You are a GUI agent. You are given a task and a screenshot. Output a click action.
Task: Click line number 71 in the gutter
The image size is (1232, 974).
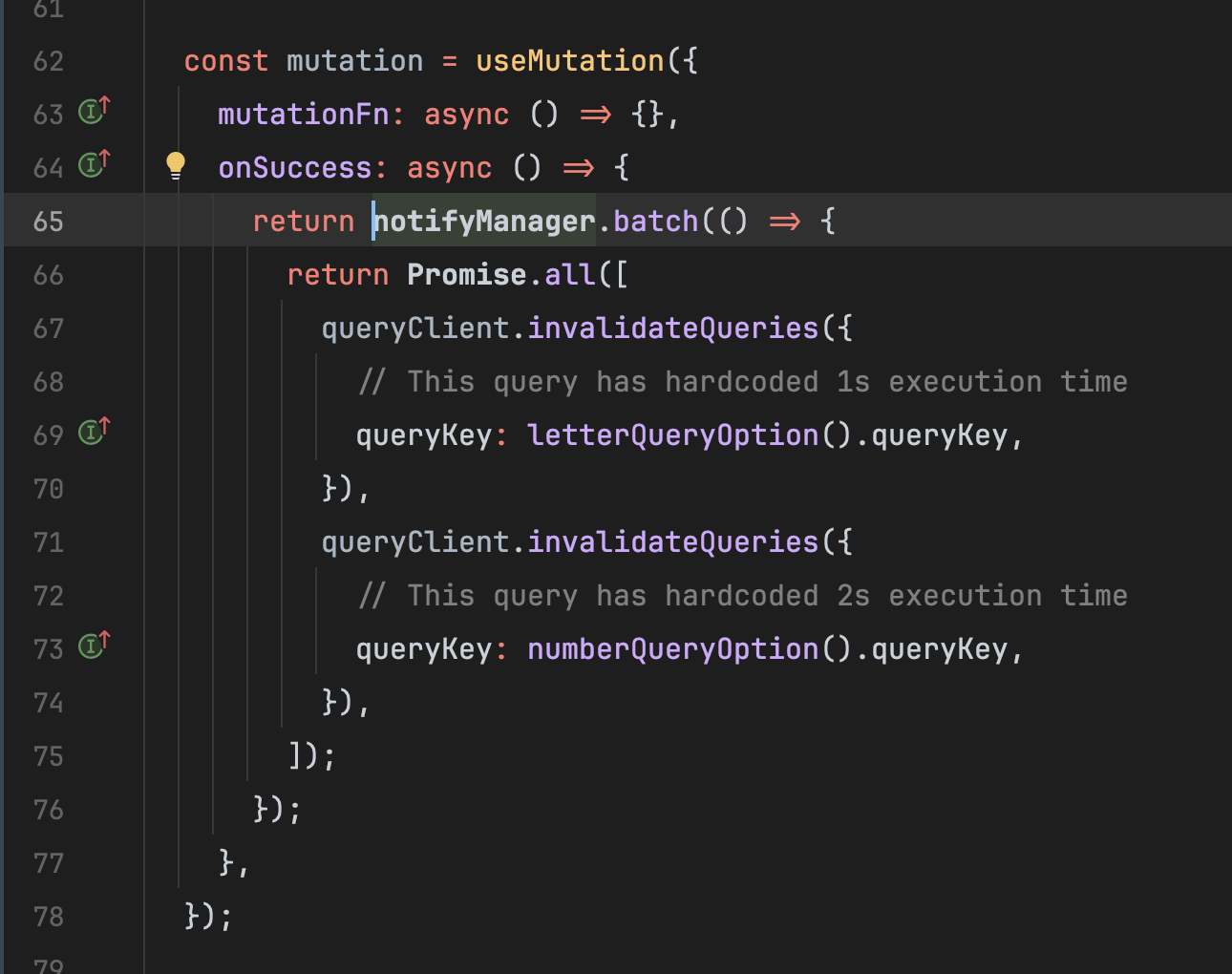pos(49,542)
